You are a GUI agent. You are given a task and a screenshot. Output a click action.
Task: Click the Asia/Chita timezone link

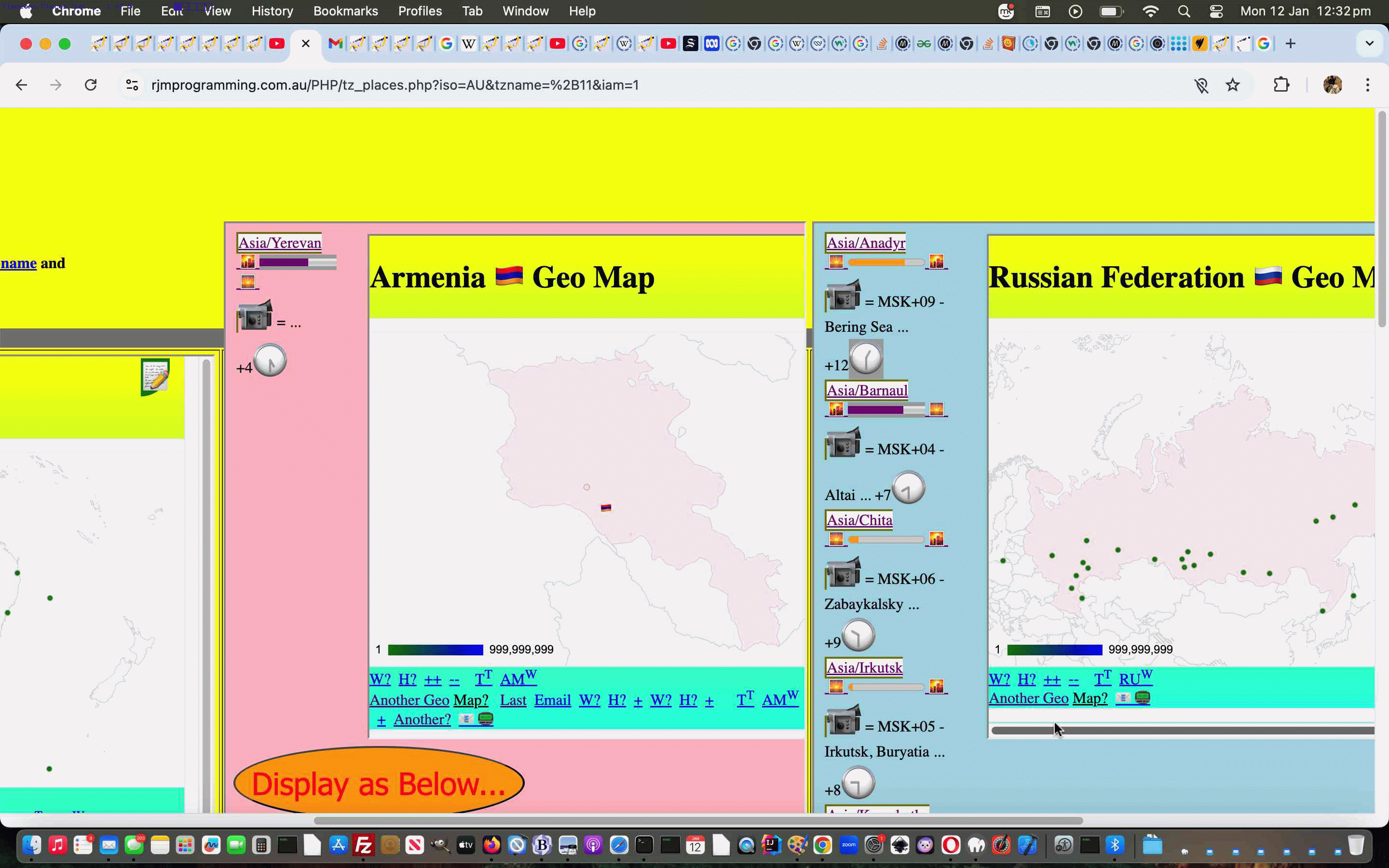pyautogui.click(x=858, y=519)
